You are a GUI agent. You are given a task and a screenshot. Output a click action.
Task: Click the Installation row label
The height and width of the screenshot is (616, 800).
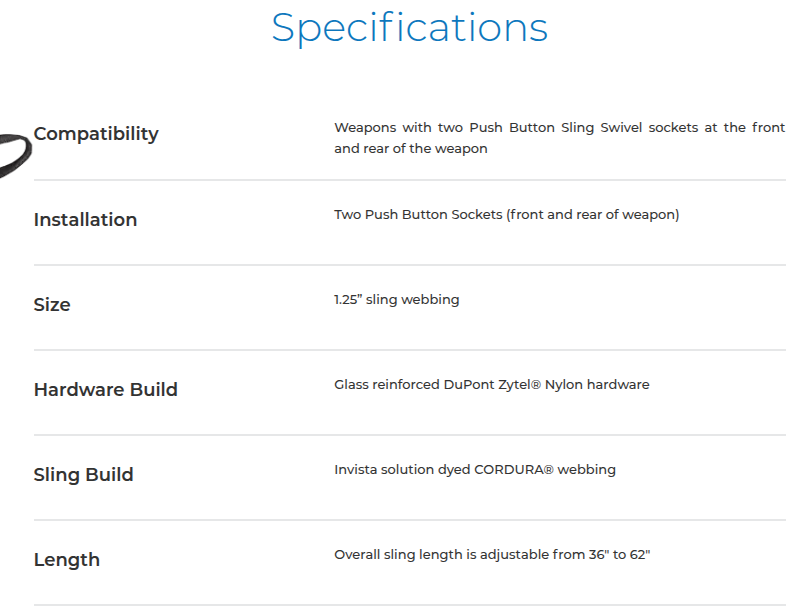click(x=85, y=220)
